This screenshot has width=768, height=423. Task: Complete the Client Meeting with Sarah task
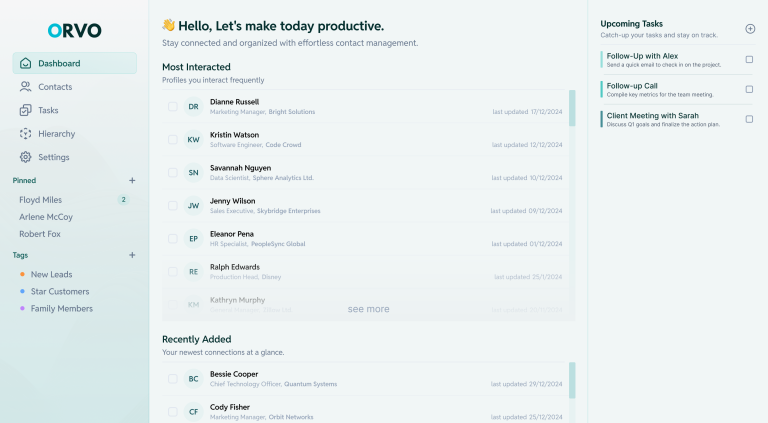point(749,119)
